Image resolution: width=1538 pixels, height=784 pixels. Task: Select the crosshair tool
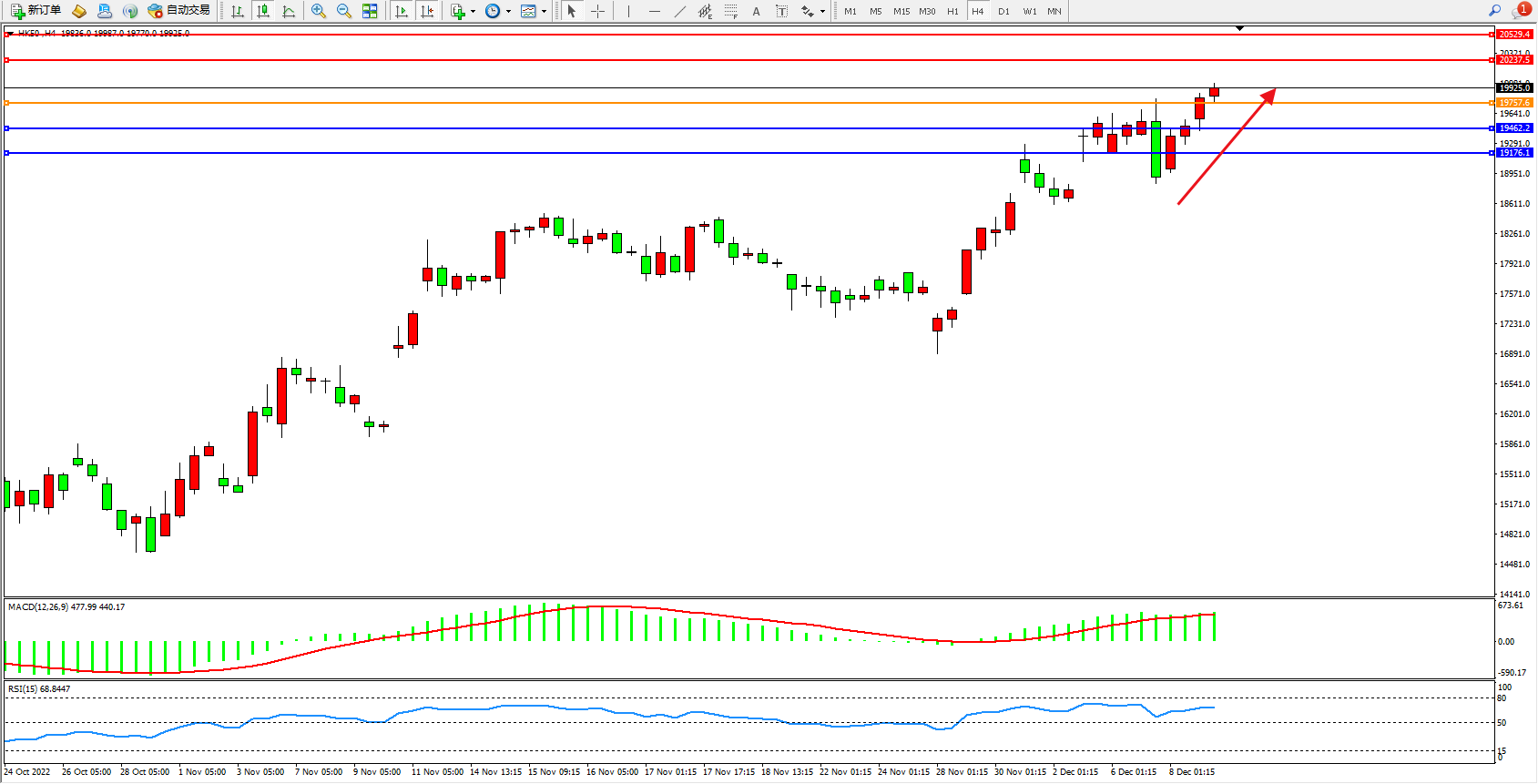pos(597,11)
